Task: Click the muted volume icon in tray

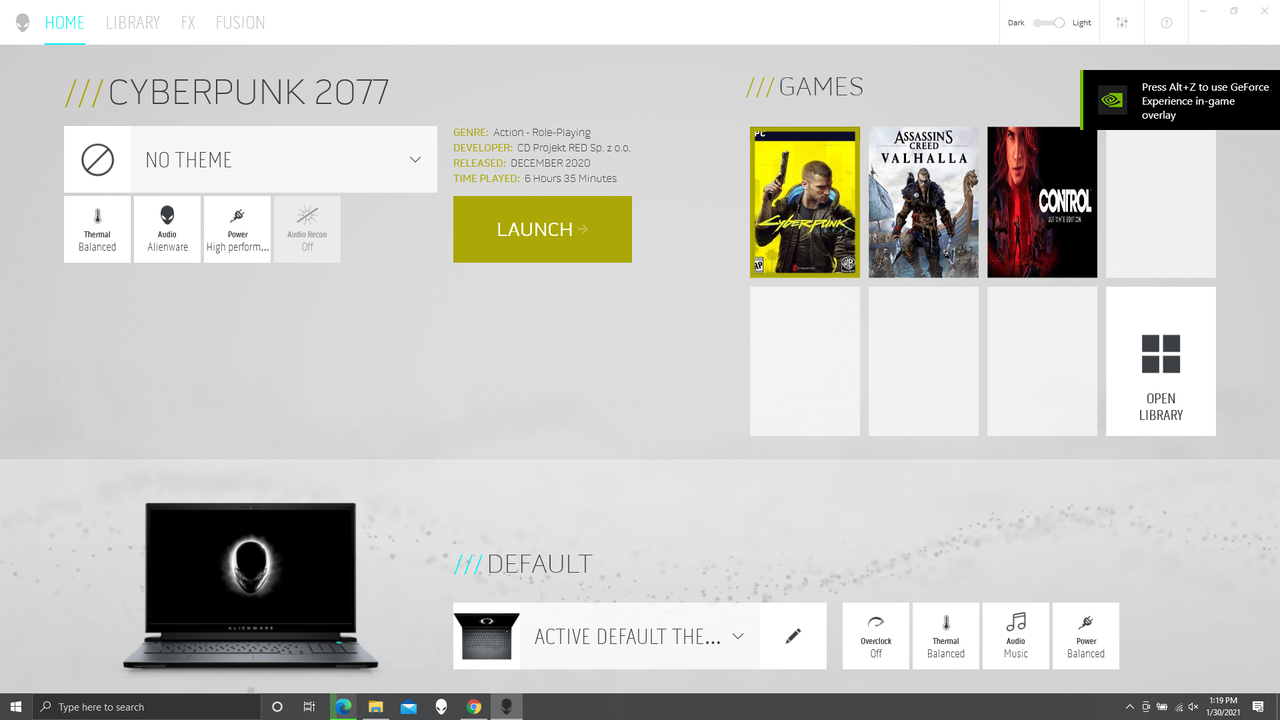Action: click(1193, 707)
